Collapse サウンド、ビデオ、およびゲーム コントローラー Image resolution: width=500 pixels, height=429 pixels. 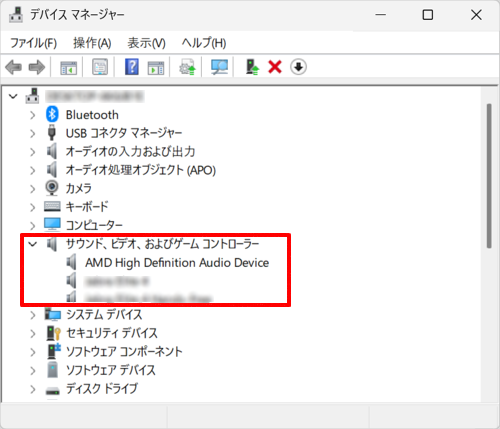click(33, 244)
